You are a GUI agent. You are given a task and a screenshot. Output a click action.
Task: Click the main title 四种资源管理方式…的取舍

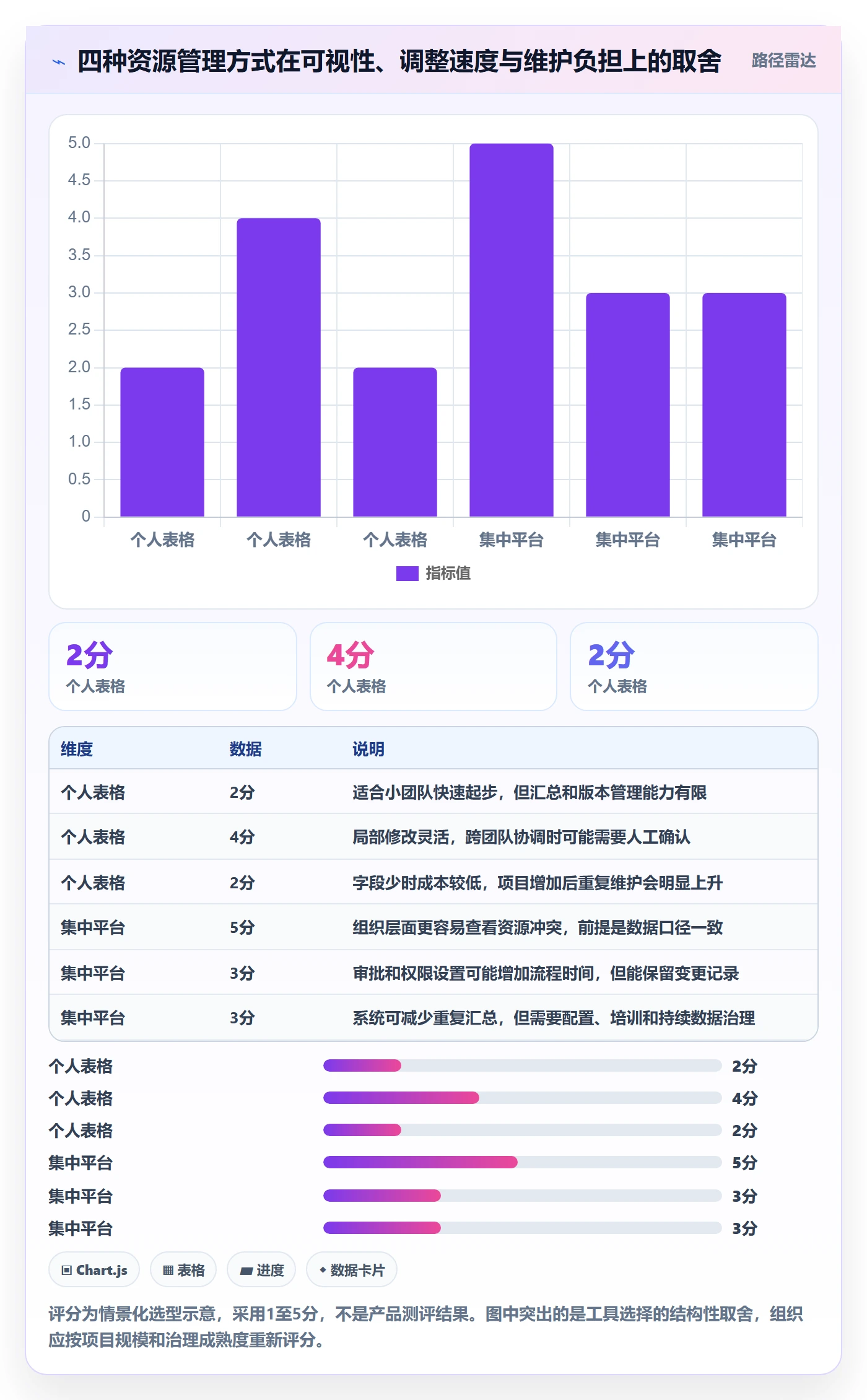(399, 61)
